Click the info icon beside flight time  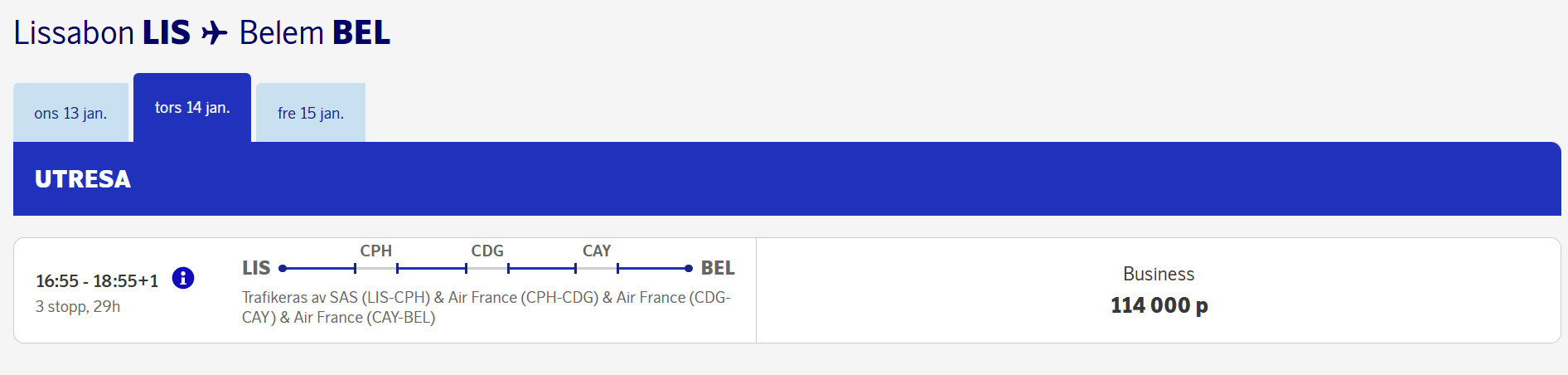coord(183,278)
